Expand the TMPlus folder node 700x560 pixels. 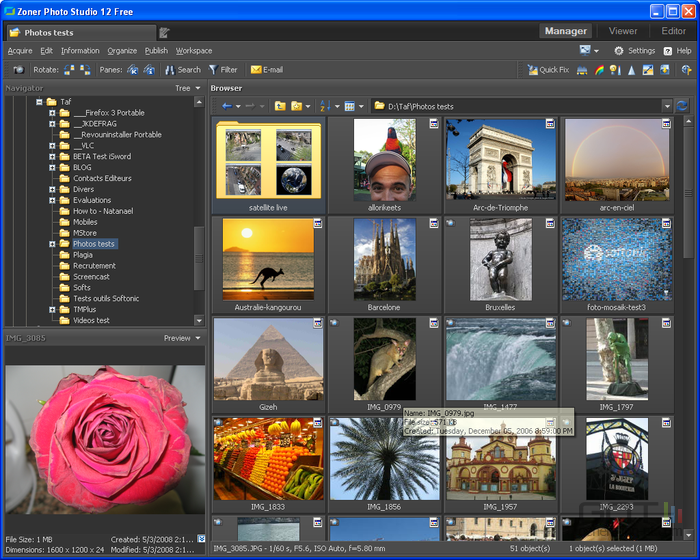pos(52,309)
